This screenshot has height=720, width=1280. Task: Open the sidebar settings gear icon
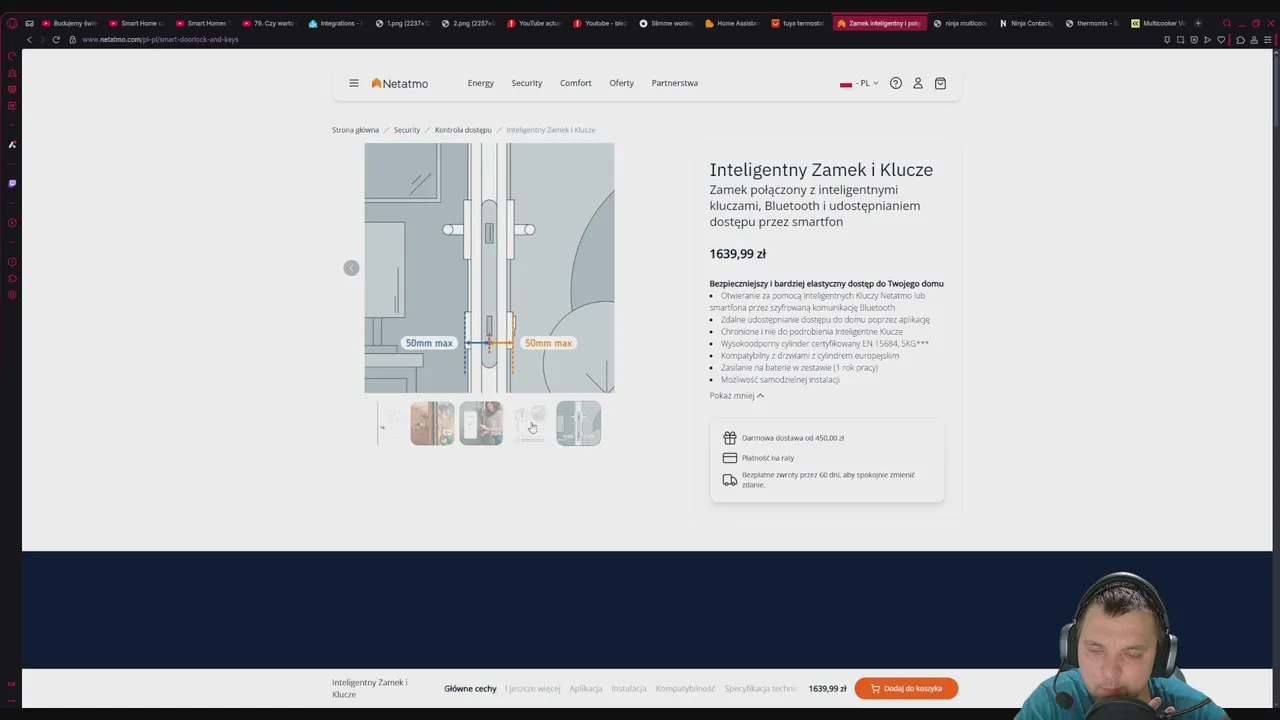pos(12,295)
